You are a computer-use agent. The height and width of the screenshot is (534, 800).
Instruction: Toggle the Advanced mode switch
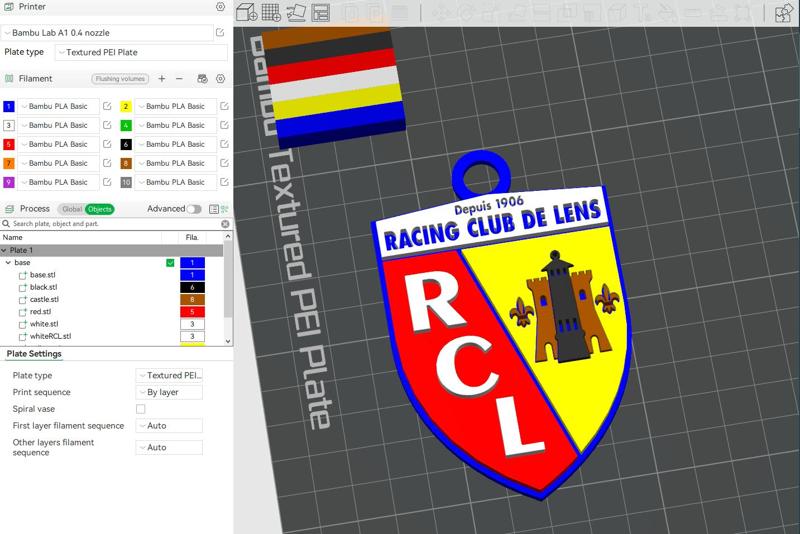tap(194, 209)
